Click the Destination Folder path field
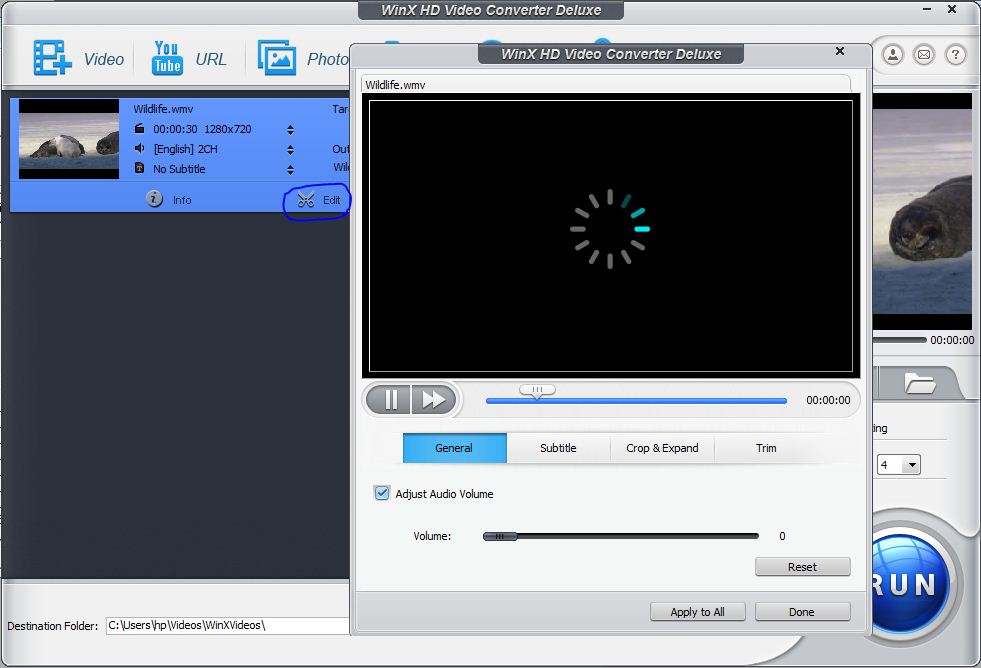 [227, 625]
